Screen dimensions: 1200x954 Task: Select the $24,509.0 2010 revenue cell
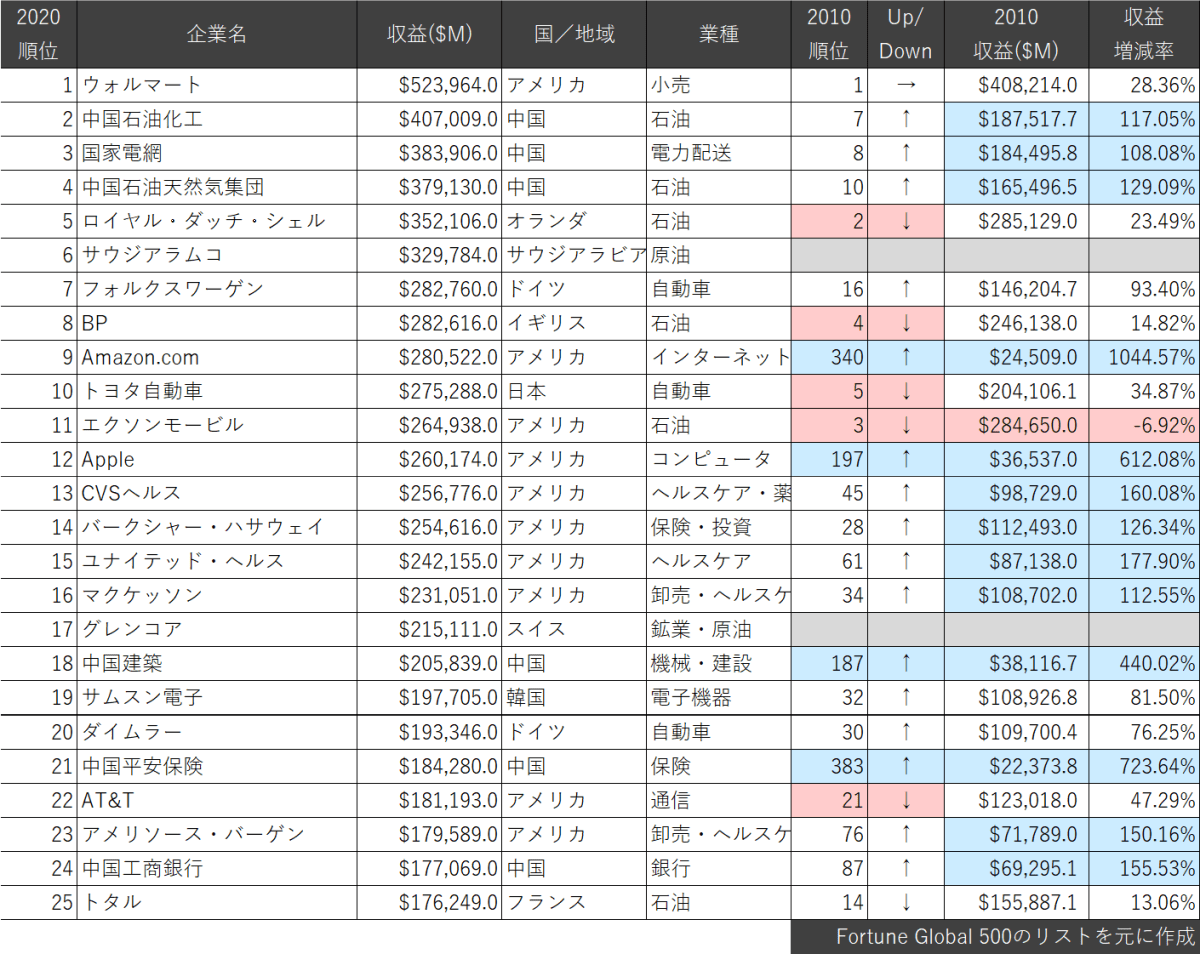click(1016, 357)
